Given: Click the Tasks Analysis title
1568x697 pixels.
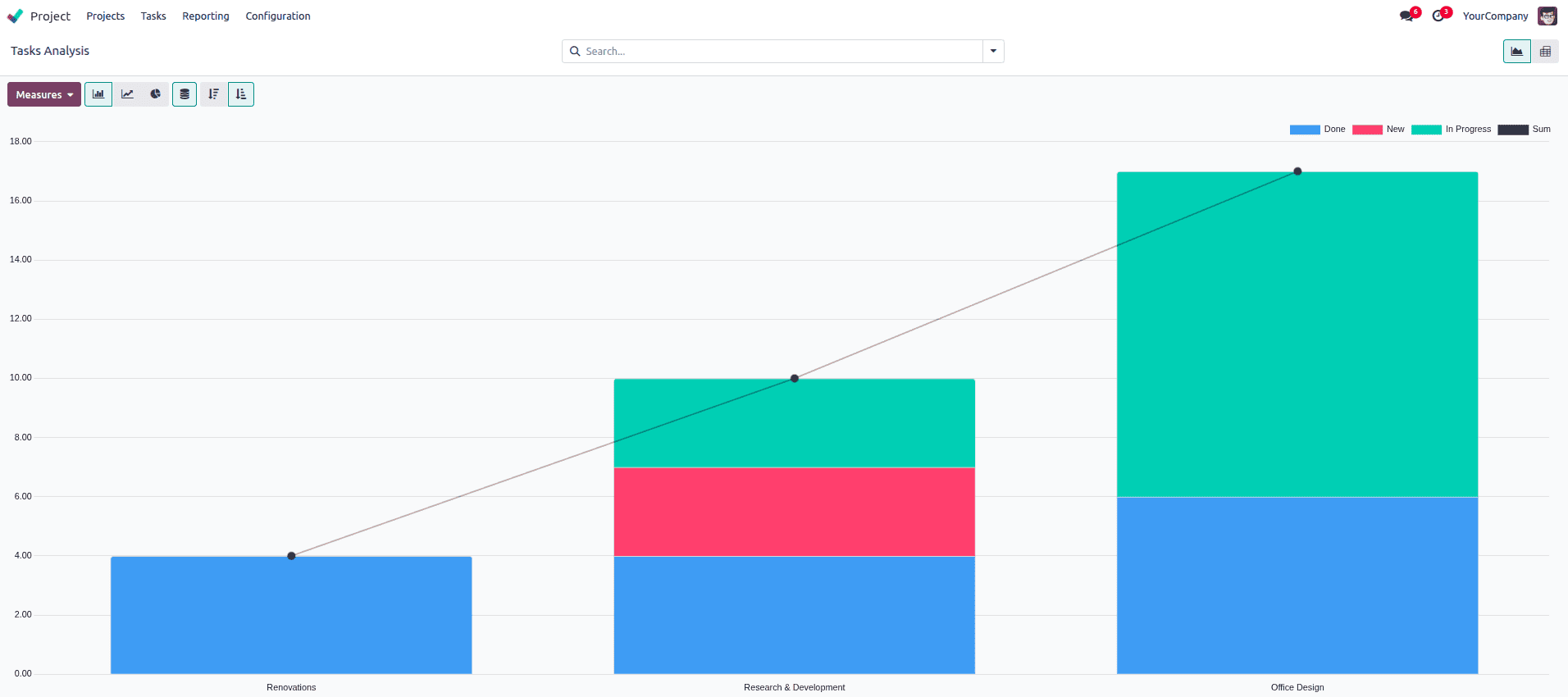Looking at the screenshot, I should [50, 51].
